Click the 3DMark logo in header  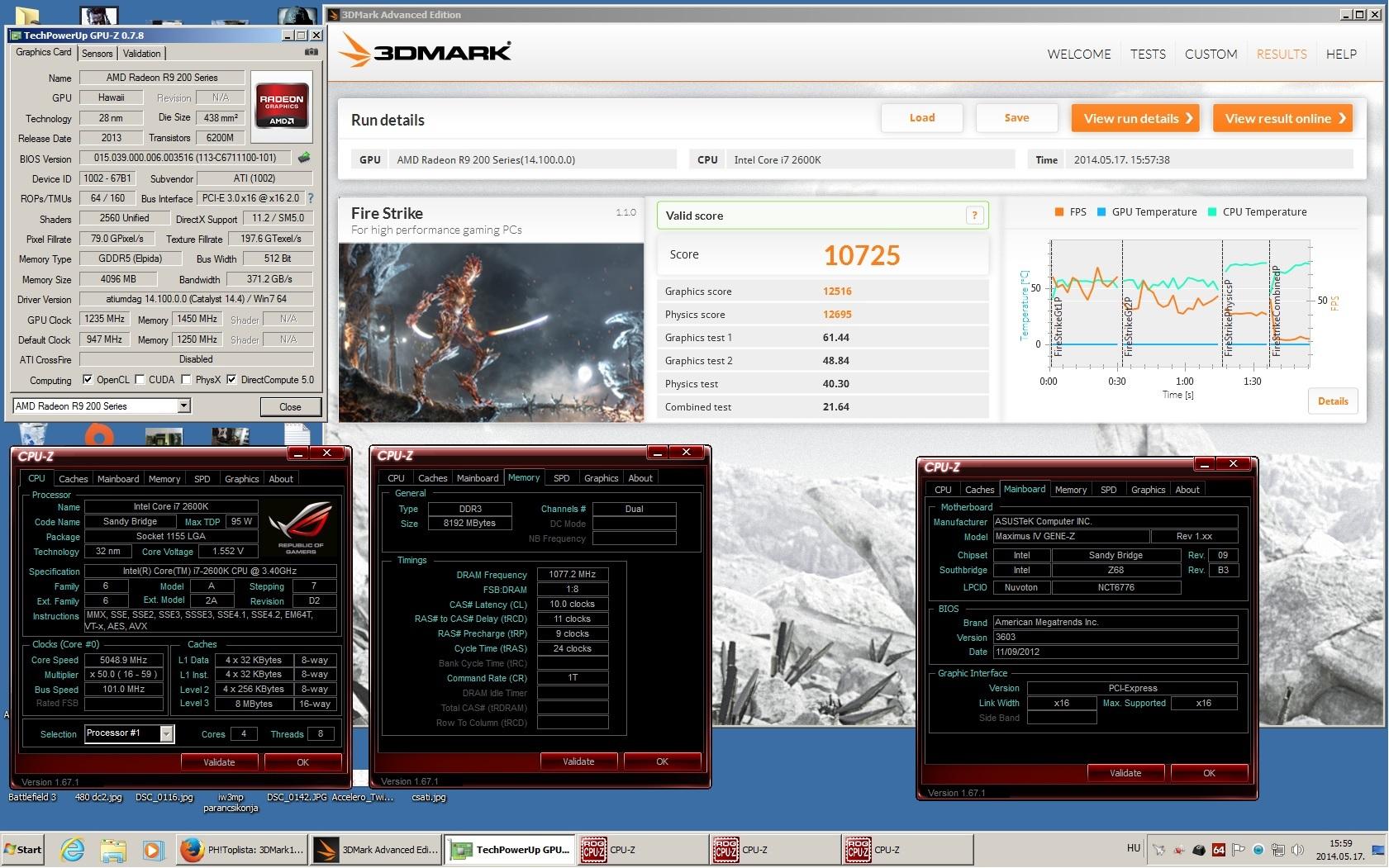click(426, 50)
